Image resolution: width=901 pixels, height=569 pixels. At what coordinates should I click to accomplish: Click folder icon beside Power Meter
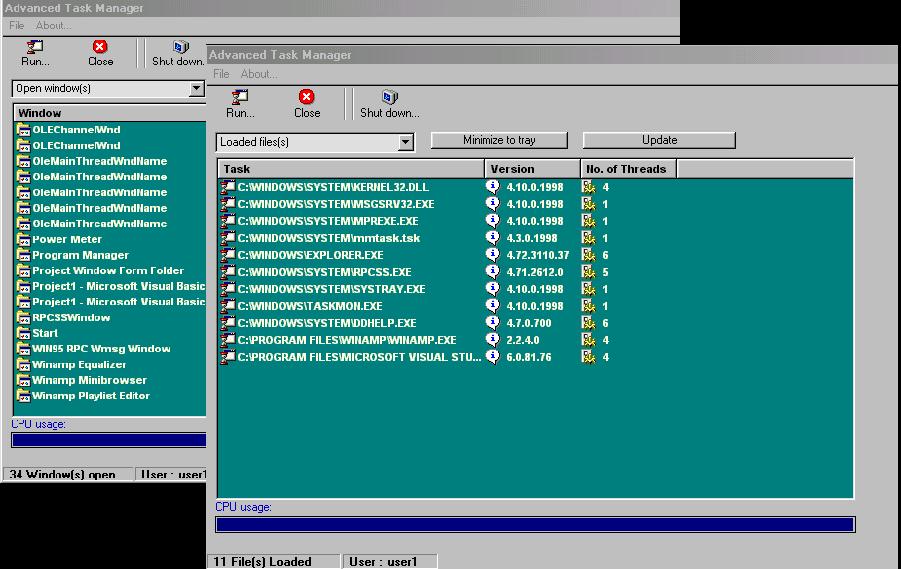point(24,239)
